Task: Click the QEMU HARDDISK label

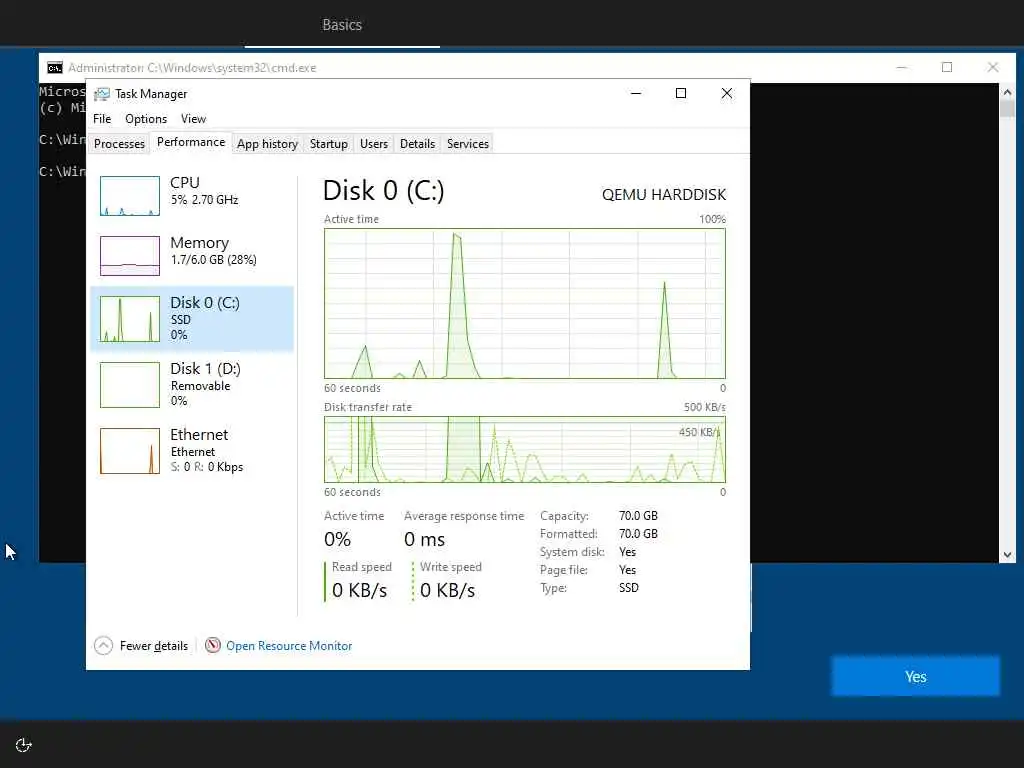Action: click(x=664, y=195)
